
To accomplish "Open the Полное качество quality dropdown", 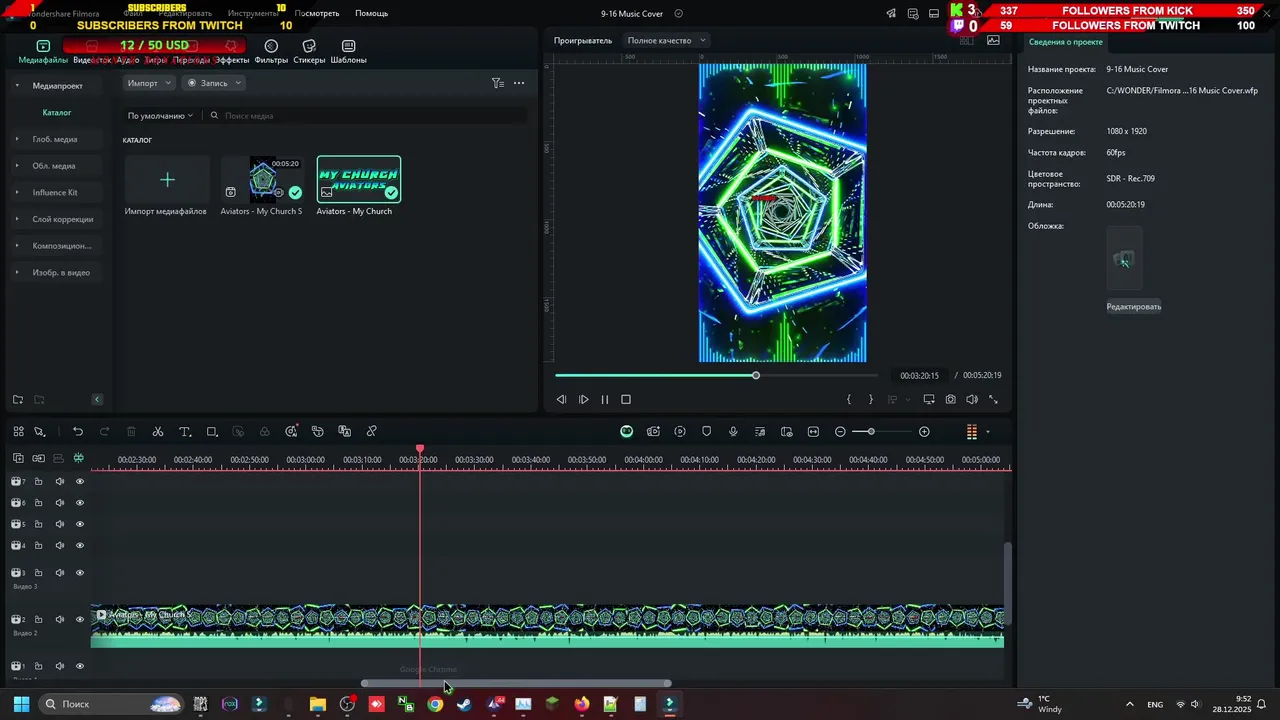I will 666,40.
